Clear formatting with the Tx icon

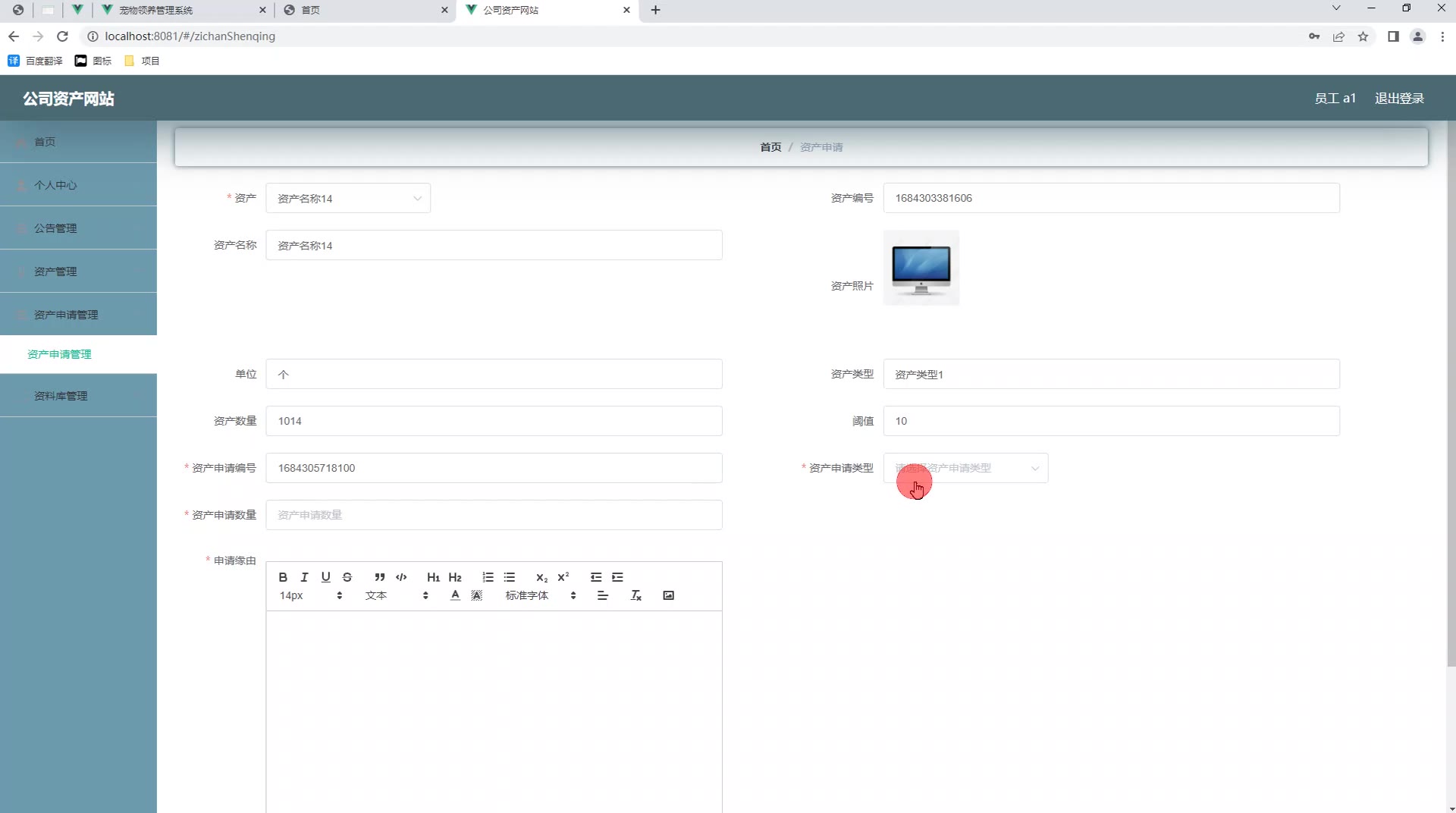(636, 595)
